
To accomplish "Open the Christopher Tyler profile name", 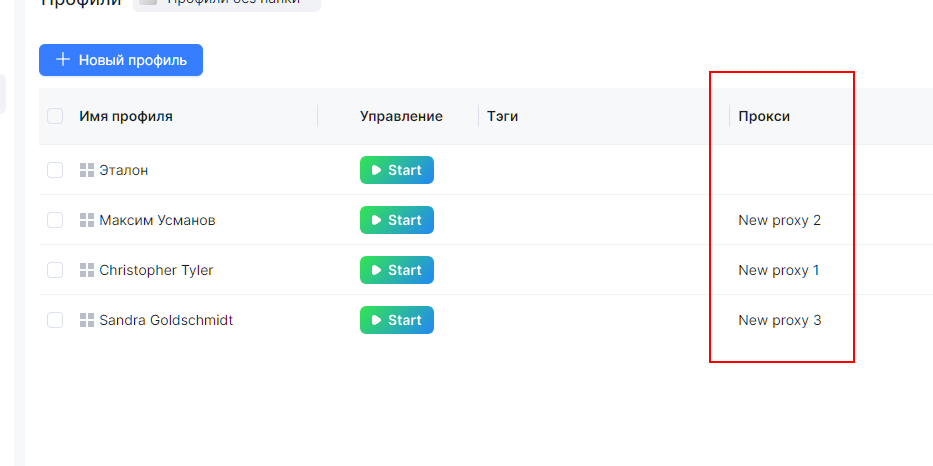I will point(156,270).
